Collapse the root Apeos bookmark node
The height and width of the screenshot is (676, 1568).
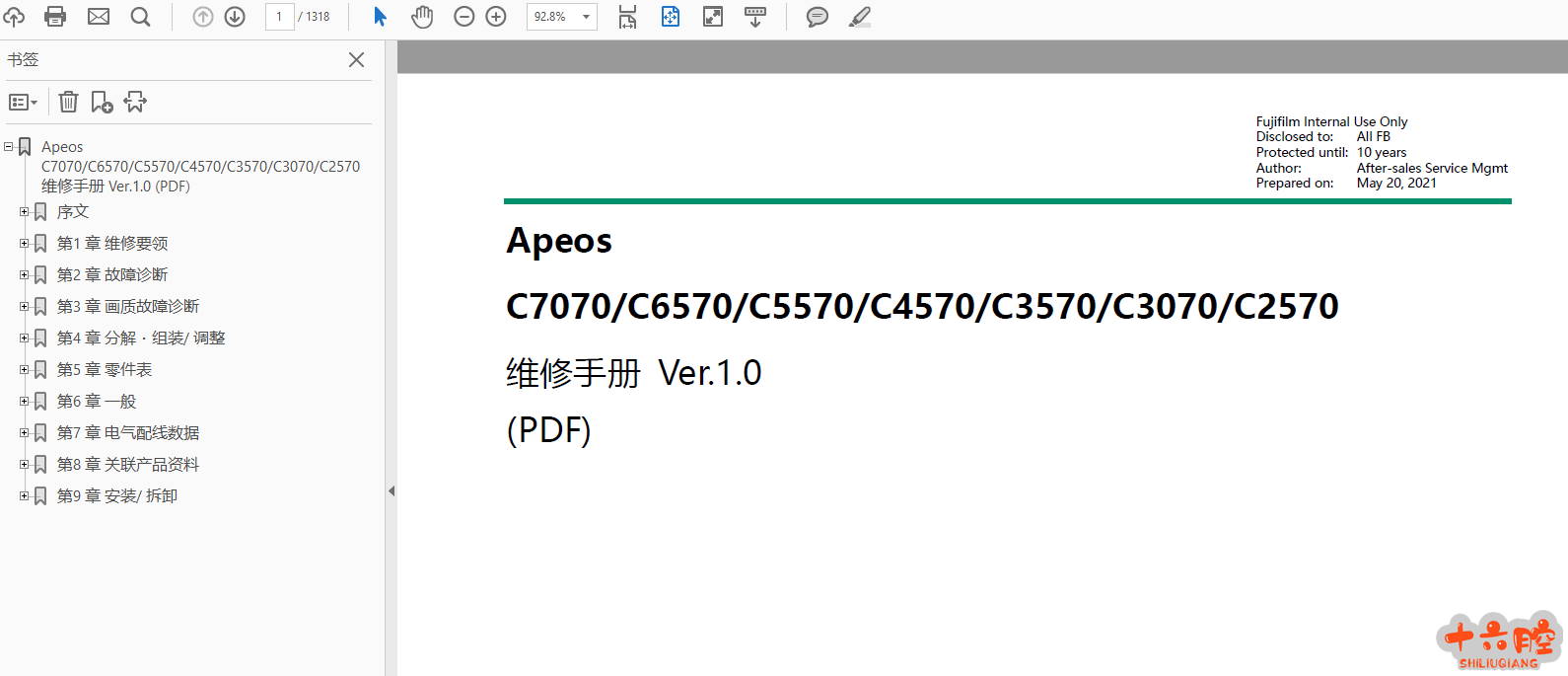[x=9, y=147]
